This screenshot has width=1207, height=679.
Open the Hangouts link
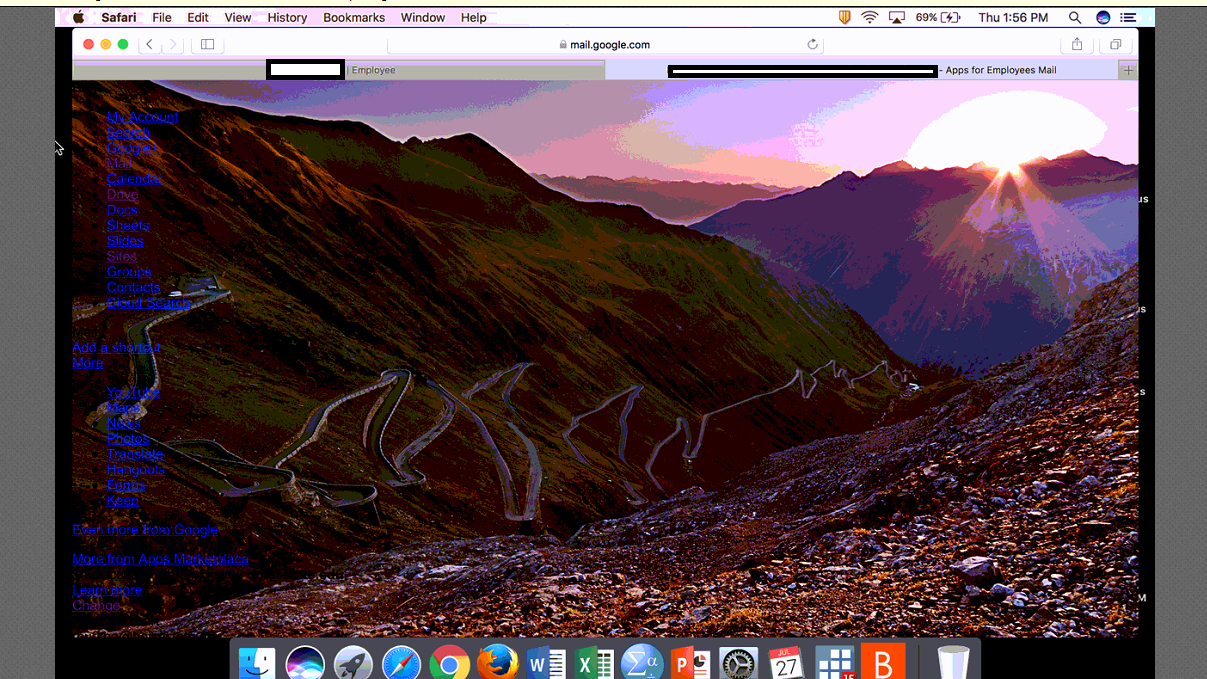pos(136,469)
